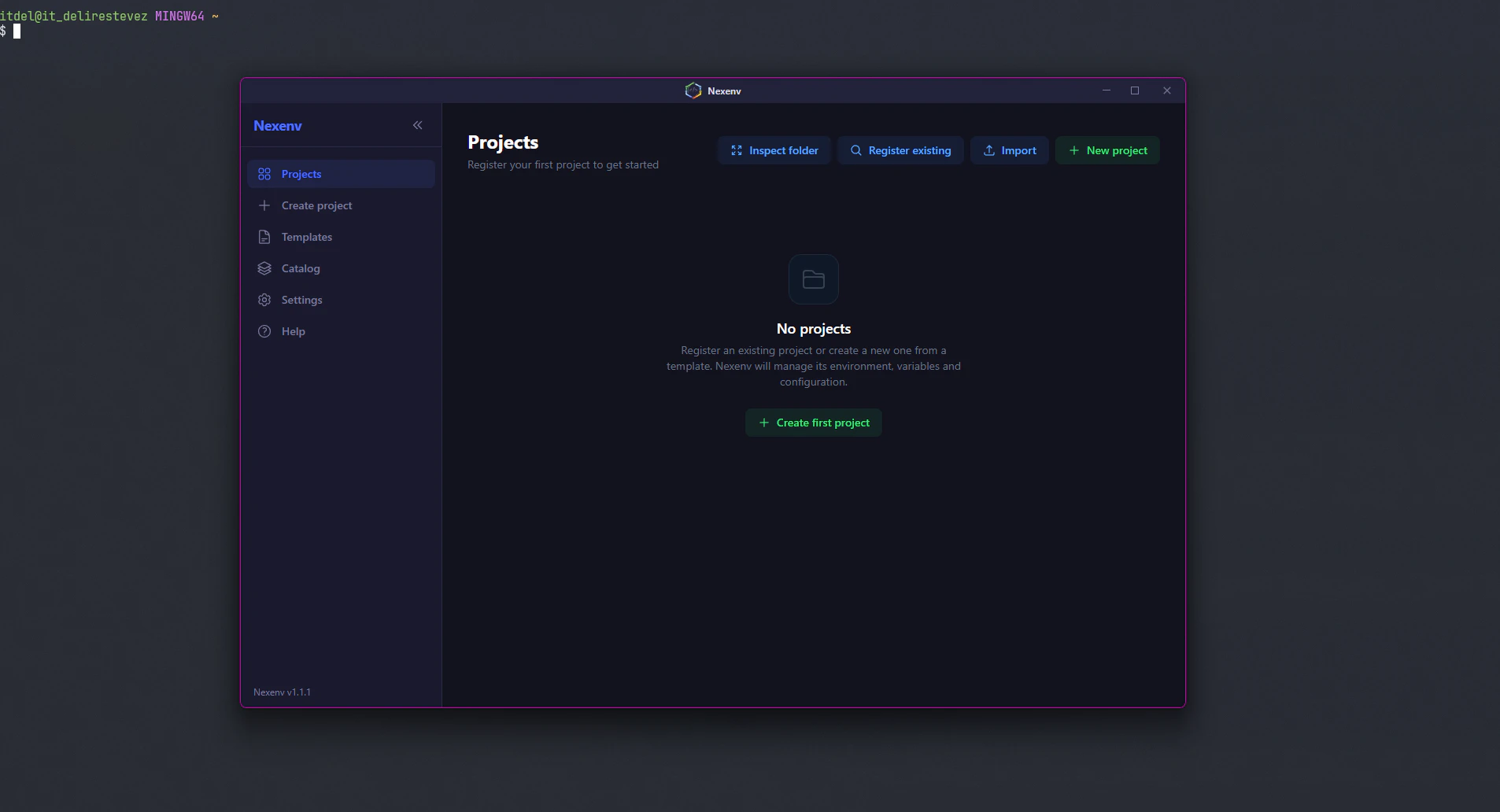Viewport: 1500px width, 812px height.
Task: Click the Nexenv hexagon icon in title bar
Action: pos(693,90)
